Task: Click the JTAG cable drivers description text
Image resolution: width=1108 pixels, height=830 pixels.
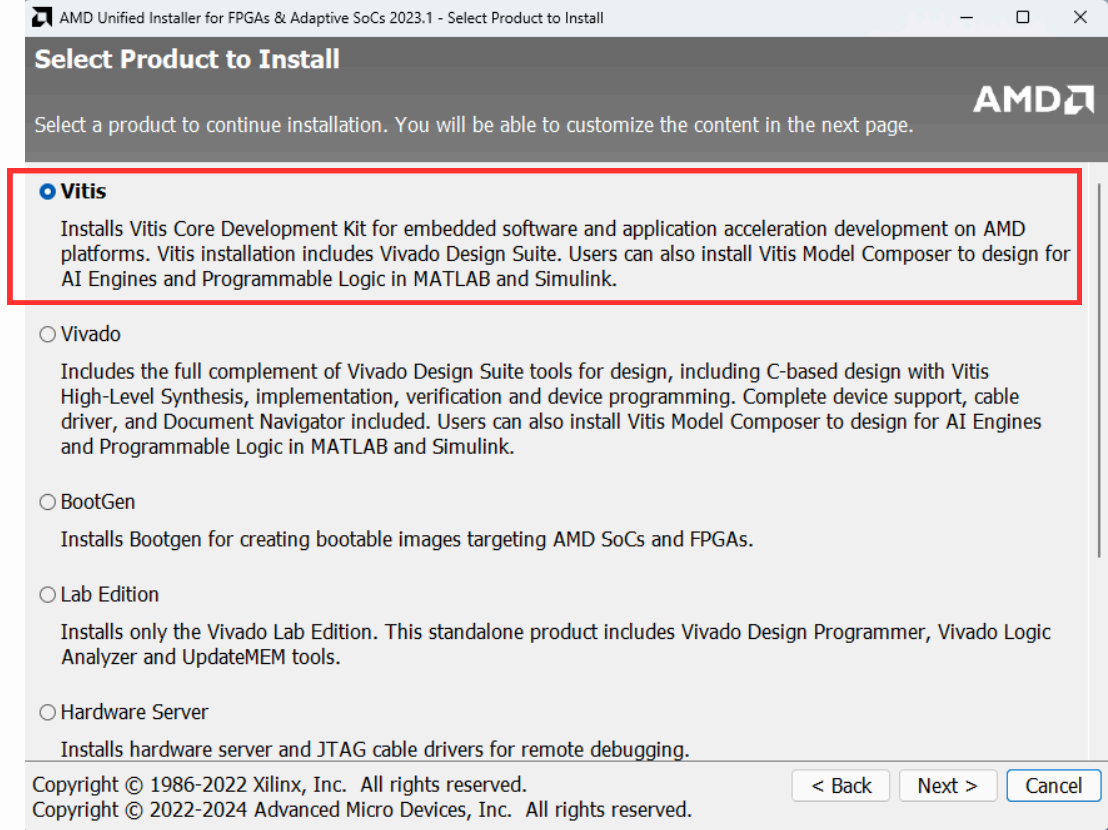Action: click(x=375, y=748)
